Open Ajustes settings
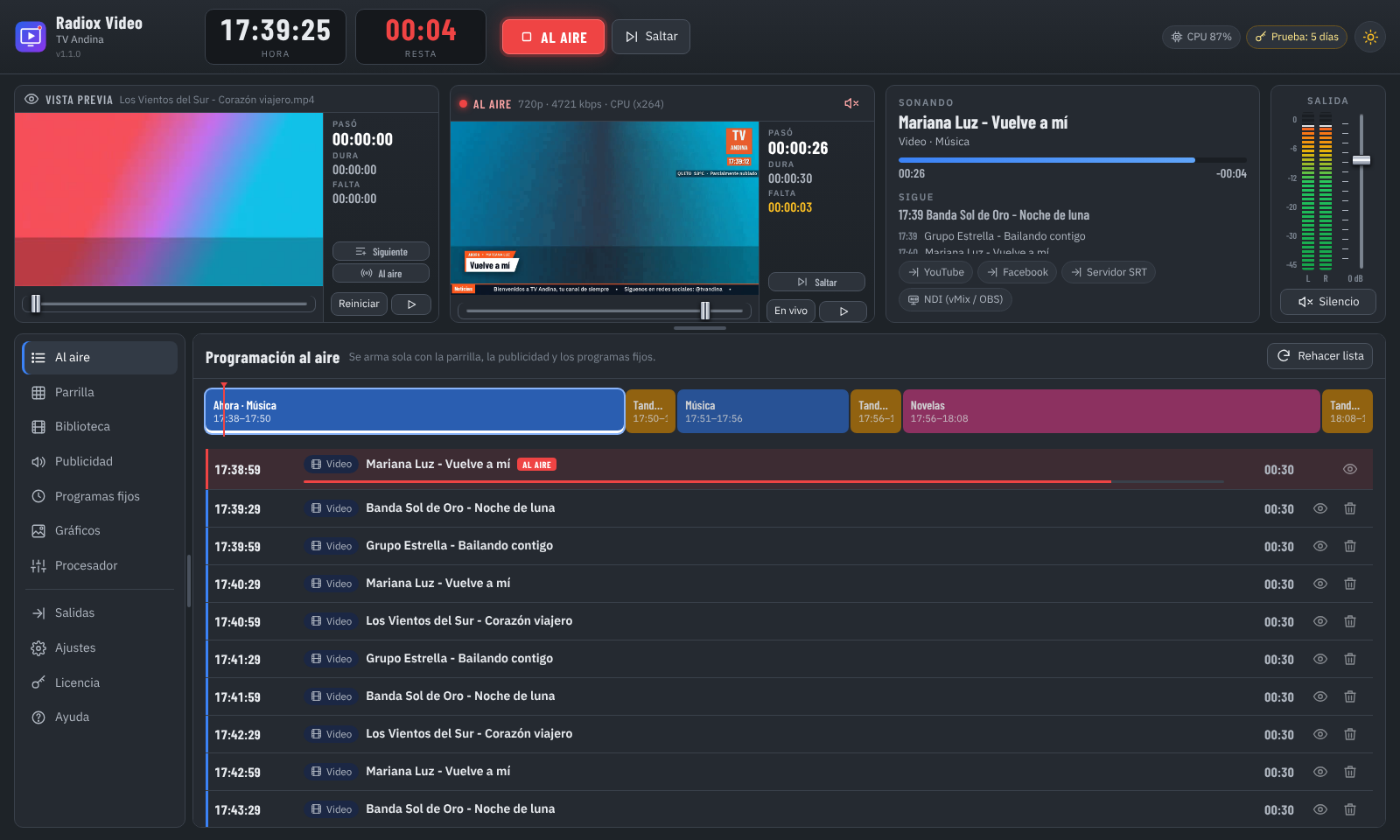The height and width of the screenshot is (840, 1400). click(100, 648)
